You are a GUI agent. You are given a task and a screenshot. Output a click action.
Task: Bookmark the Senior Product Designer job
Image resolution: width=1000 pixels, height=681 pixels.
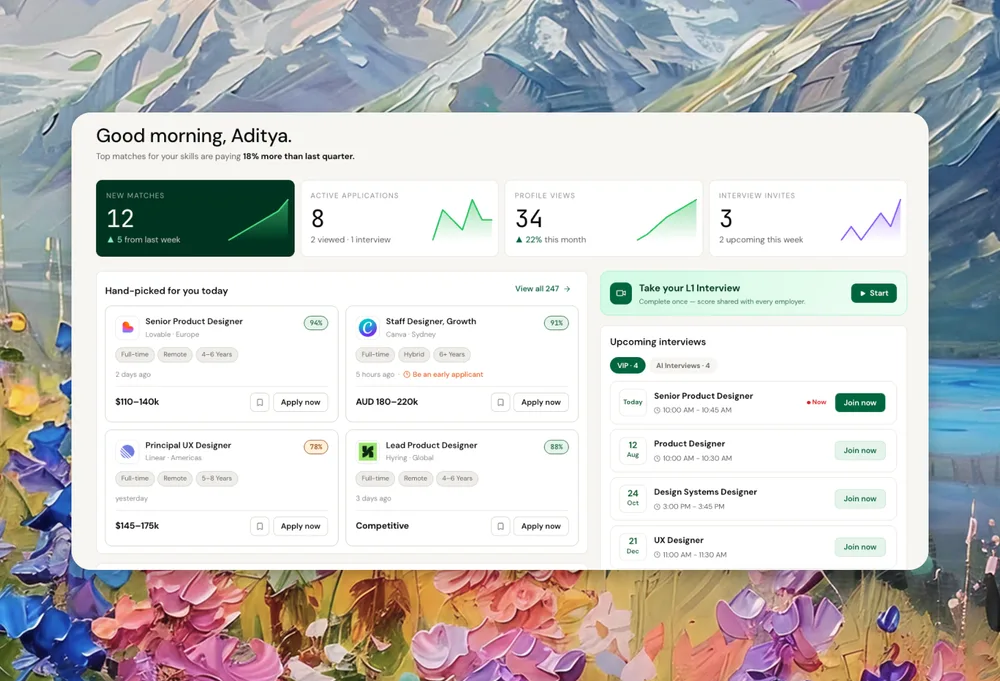[x=260, y=402]
